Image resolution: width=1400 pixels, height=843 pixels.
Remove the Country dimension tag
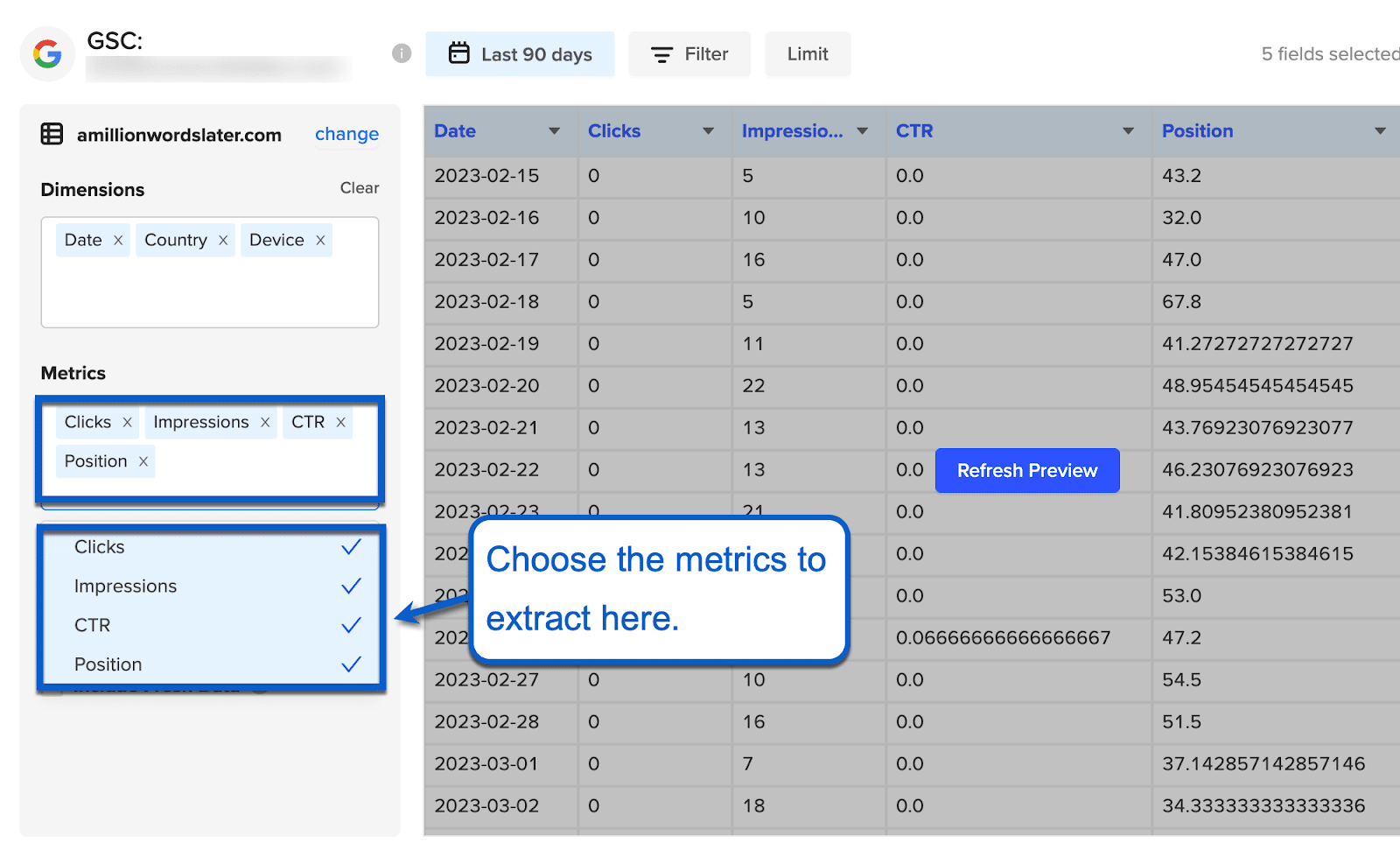tap(223, 240)
